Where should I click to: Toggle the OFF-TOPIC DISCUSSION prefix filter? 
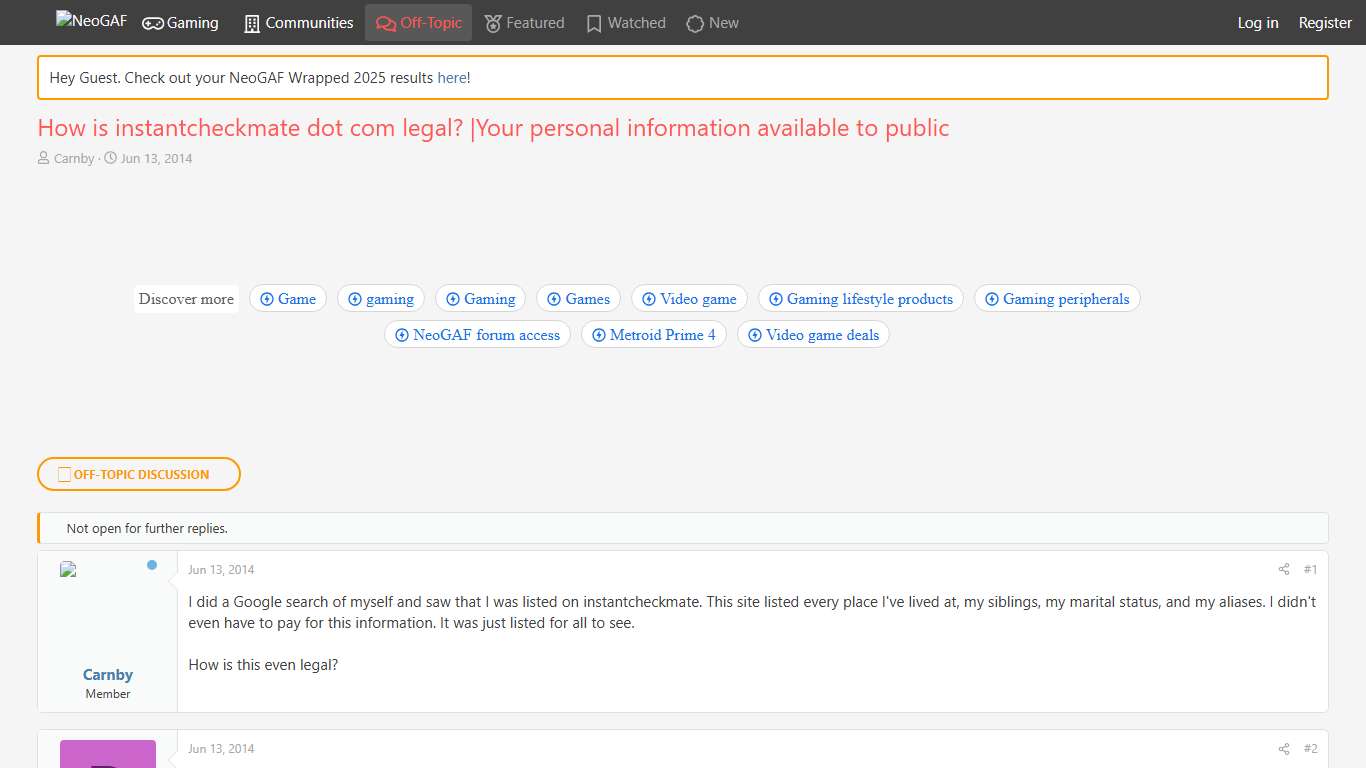[x=139, y=474]
